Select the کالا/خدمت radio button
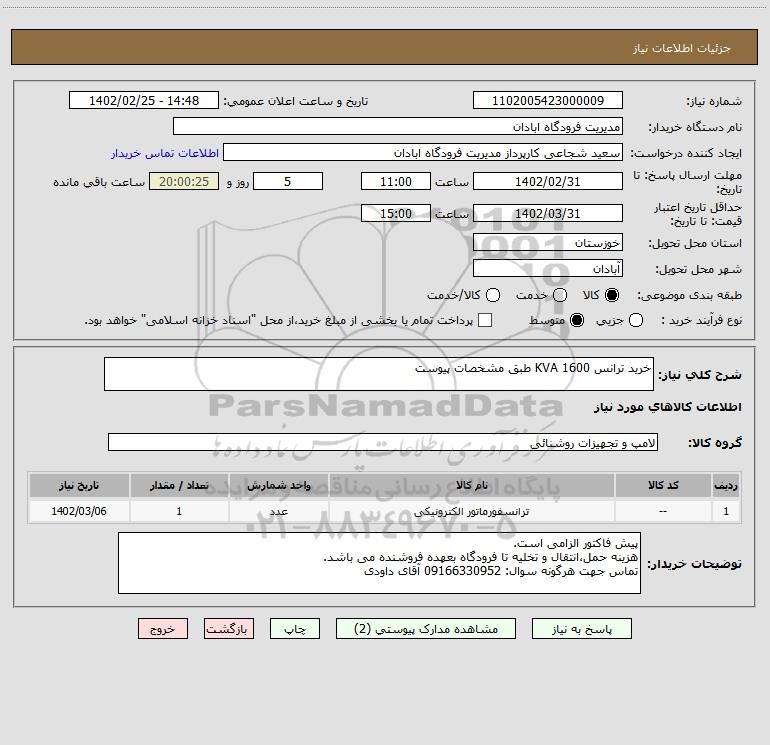Image resolution: width=770 pixels, height=745 pixels. 493,295
